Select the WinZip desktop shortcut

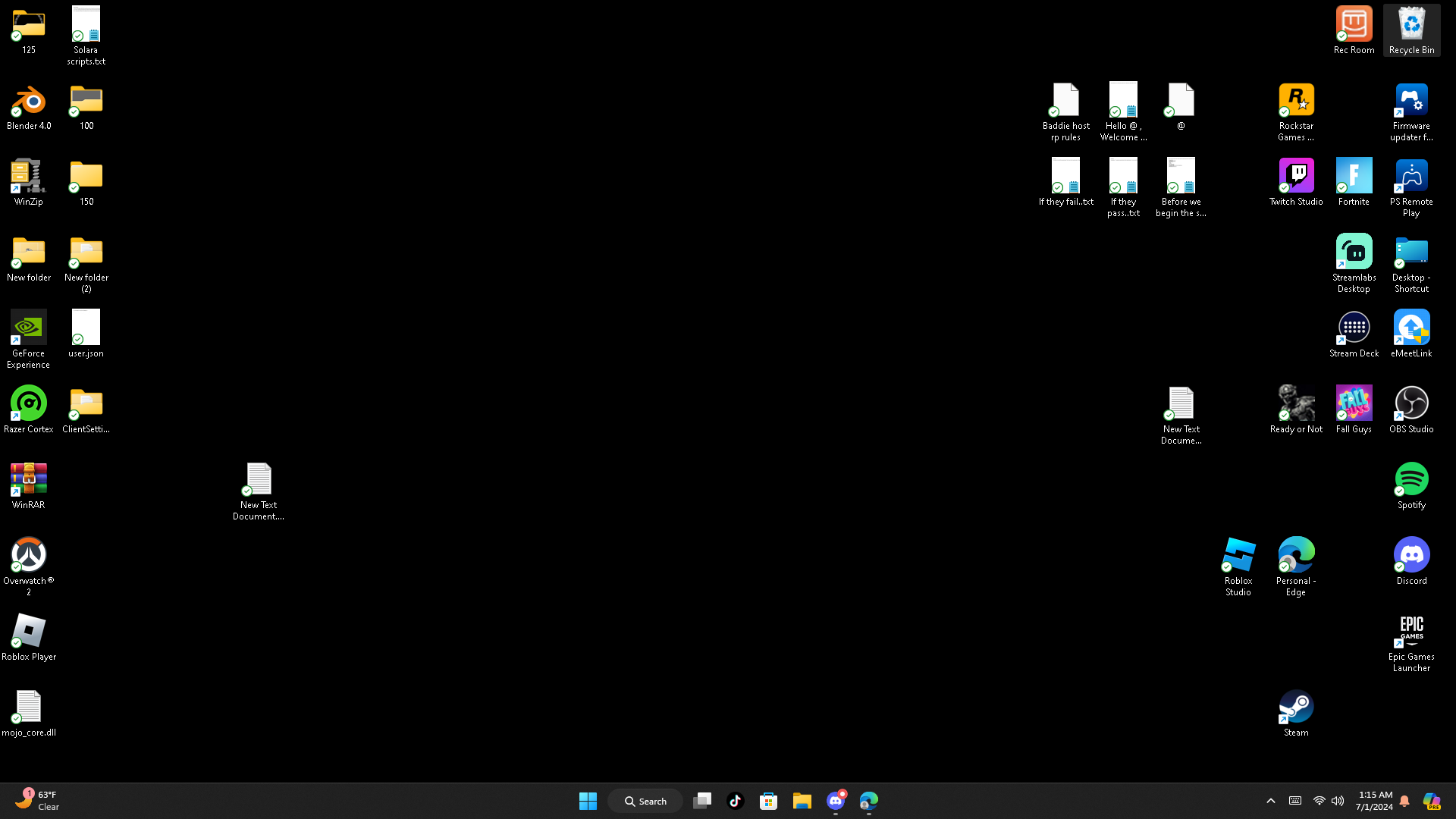tap(29, 184)
